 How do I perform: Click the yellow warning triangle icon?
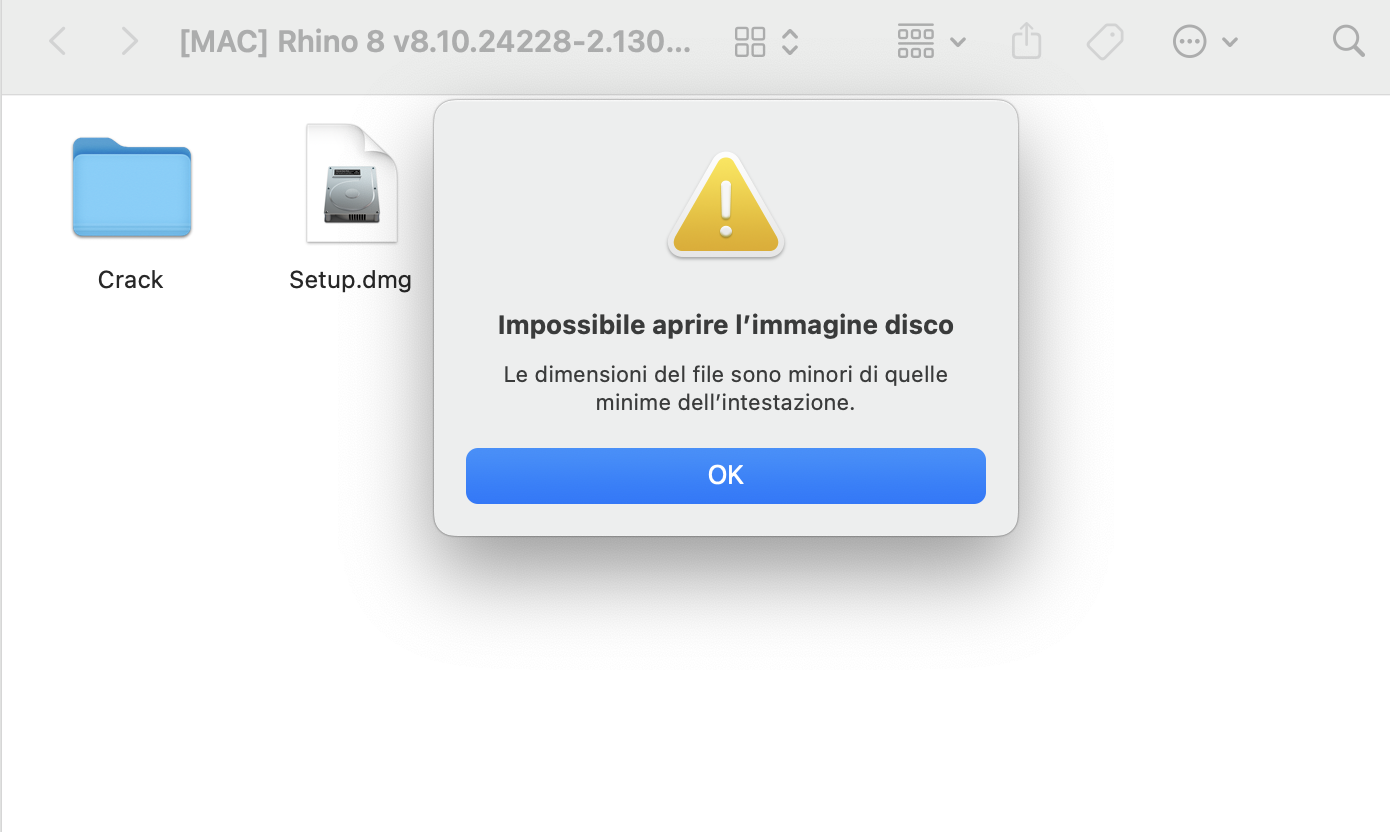(726, 205)
